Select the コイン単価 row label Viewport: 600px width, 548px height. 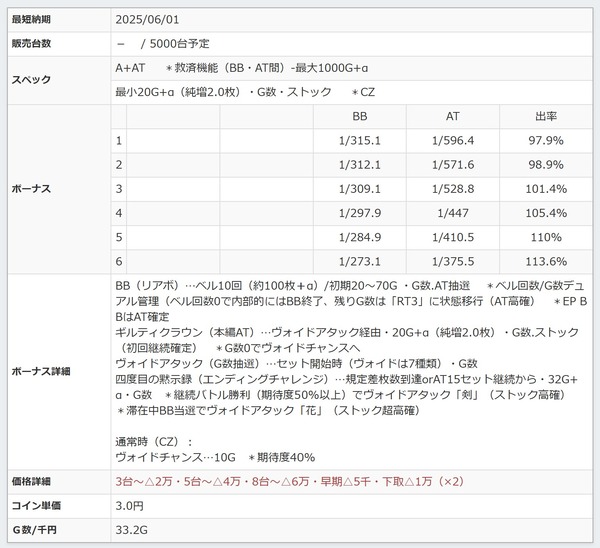click(x=36, y=506)
